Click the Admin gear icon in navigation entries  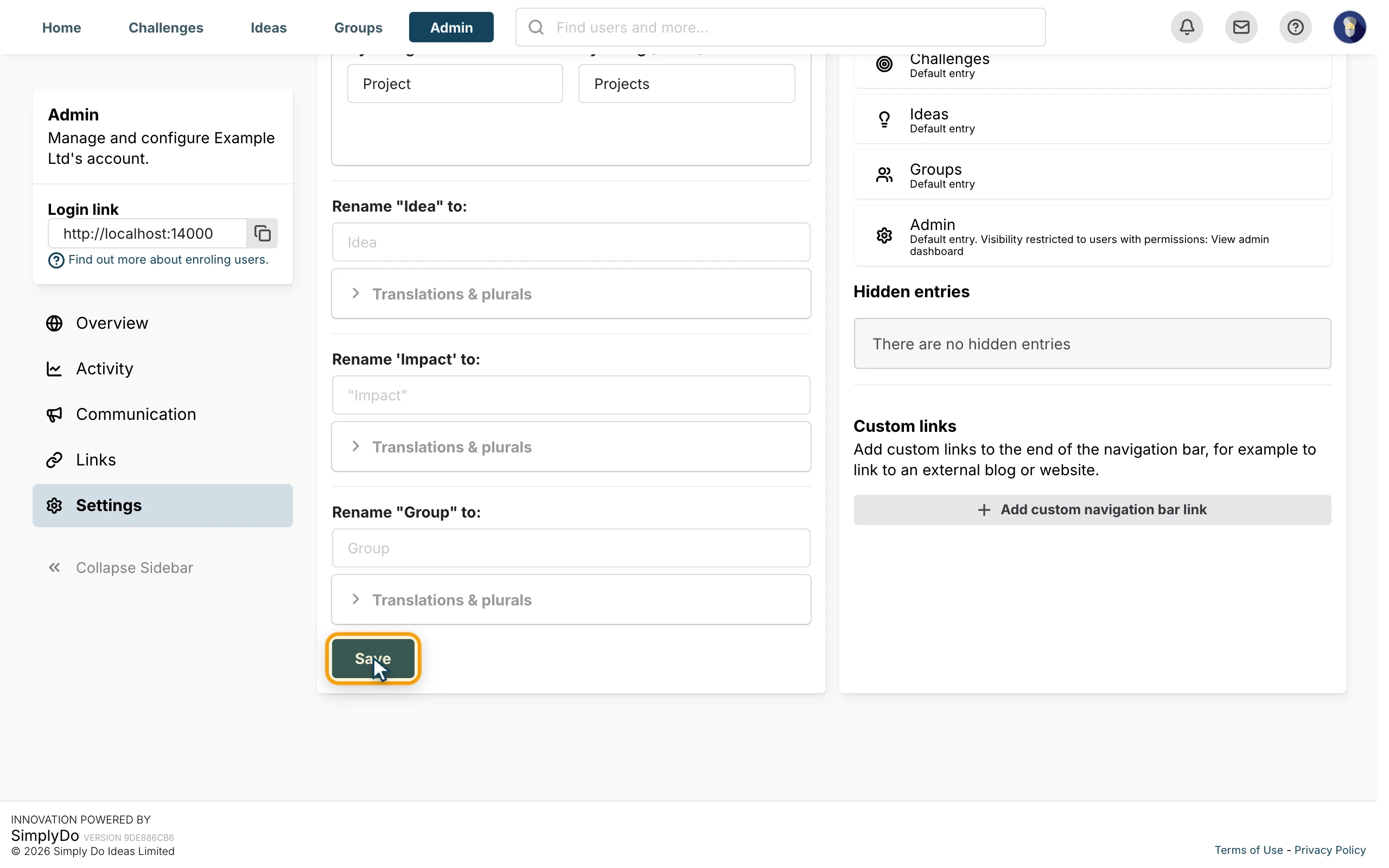coord(884,235)
